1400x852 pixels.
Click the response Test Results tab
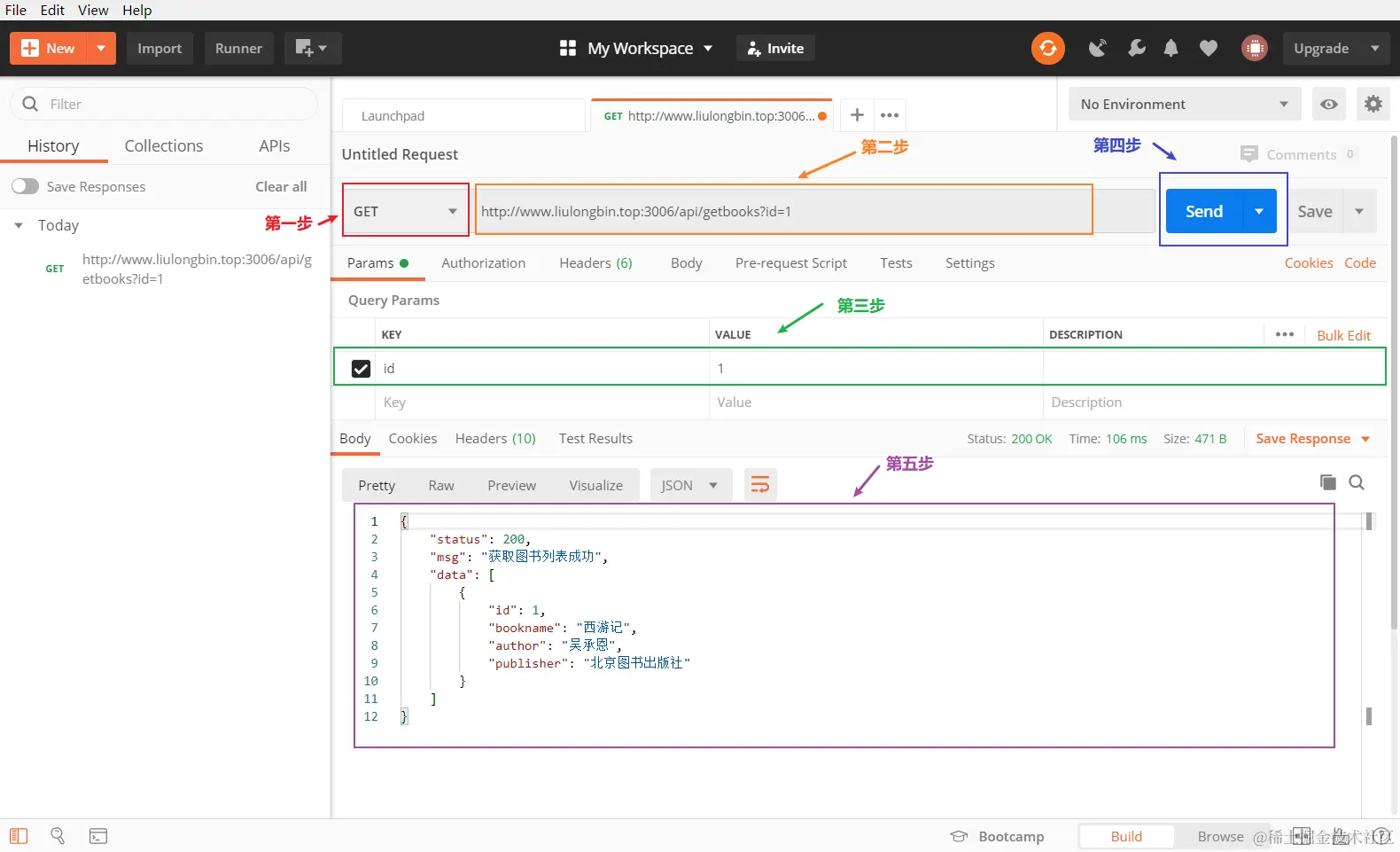(595, 439)
